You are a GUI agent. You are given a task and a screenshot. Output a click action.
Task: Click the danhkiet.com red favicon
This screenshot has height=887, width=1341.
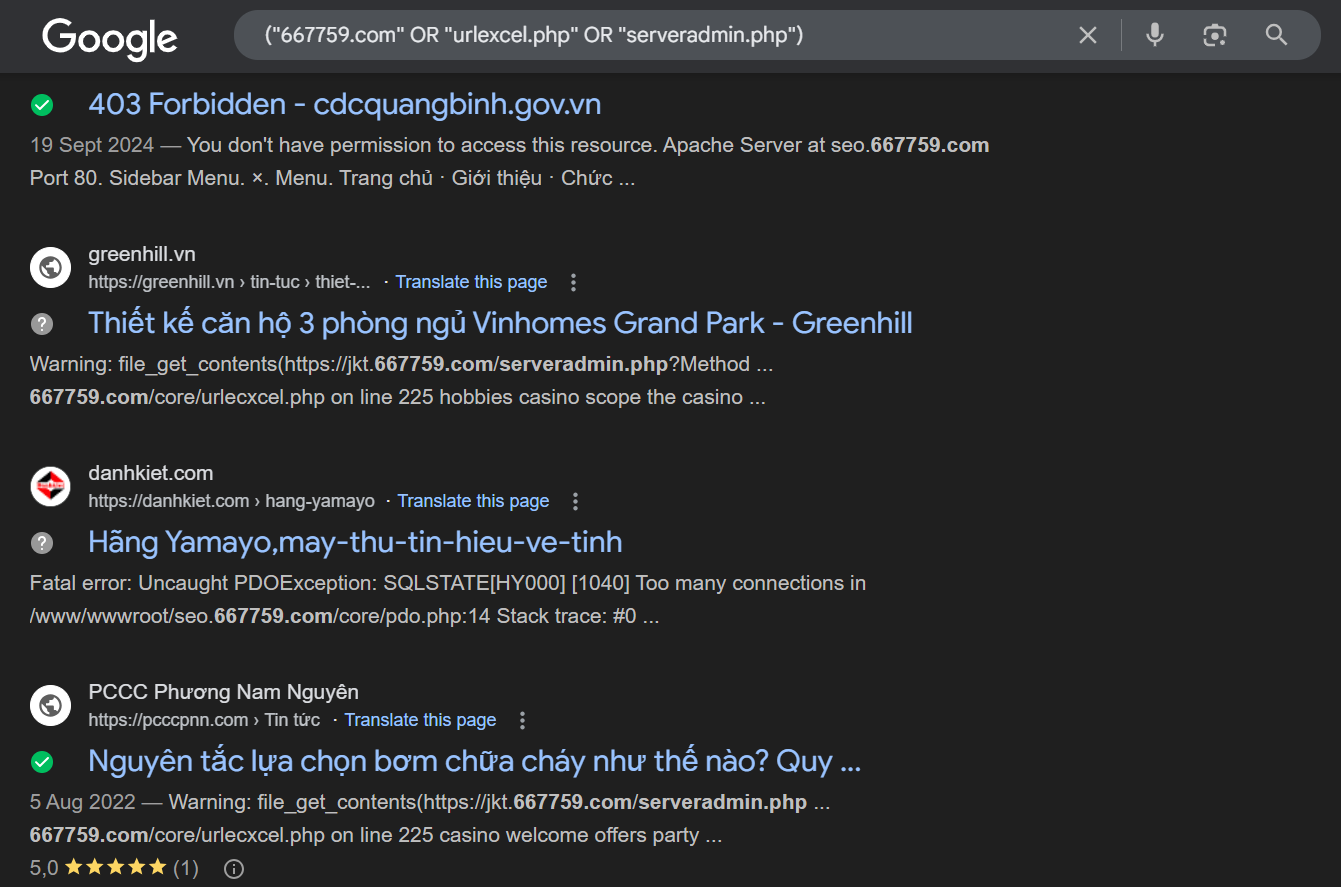[x=50, y=487]
